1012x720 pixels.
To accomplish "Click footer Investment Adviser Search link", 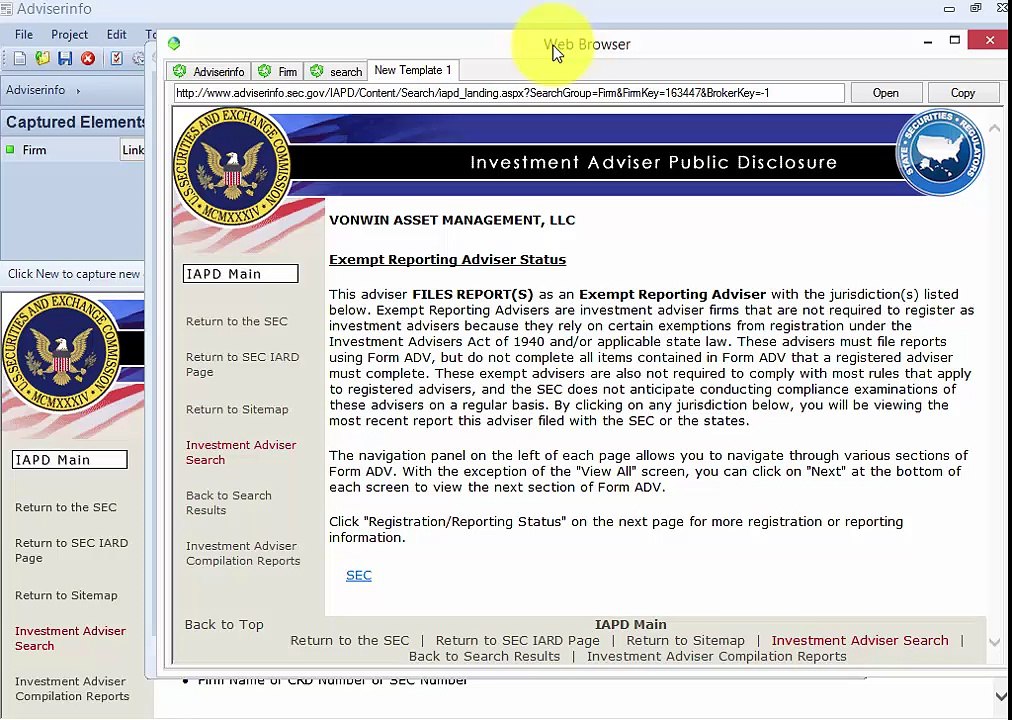I will point(860,641).
